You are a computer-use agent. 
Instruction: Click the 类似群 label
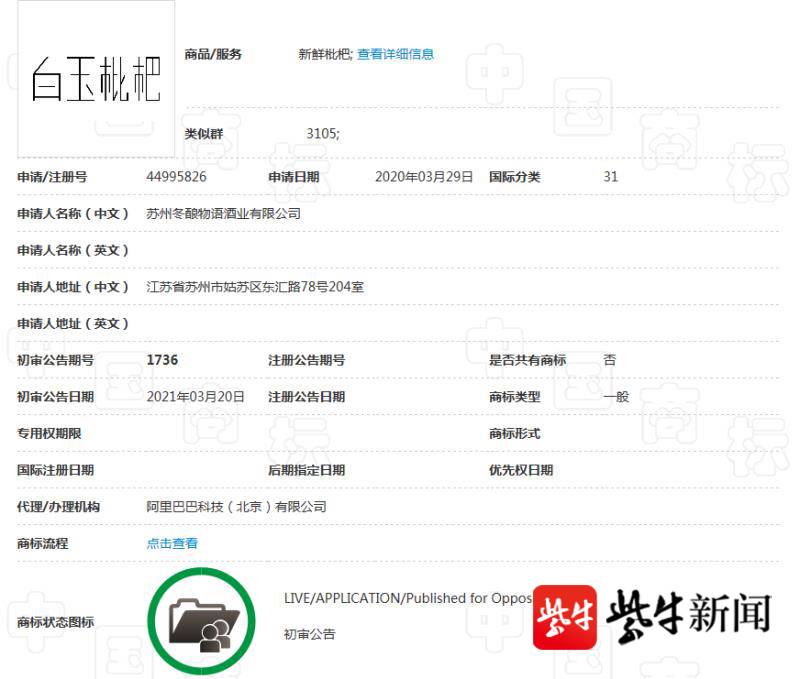point(204,134)
